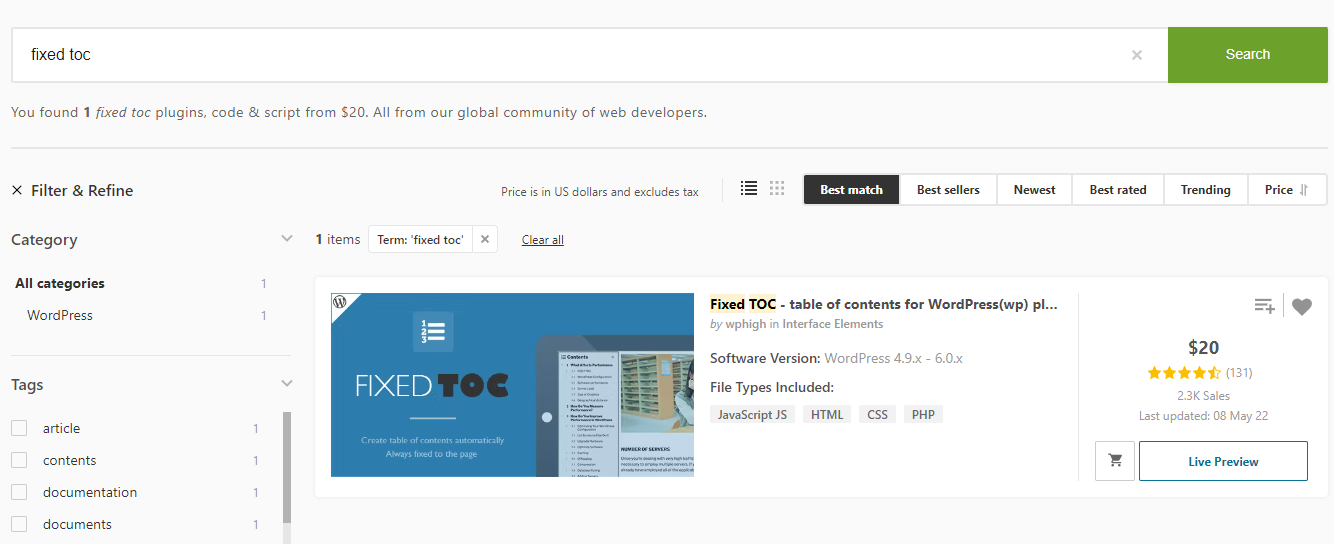
Task: Sort results by Trending
Action: 1205,190
